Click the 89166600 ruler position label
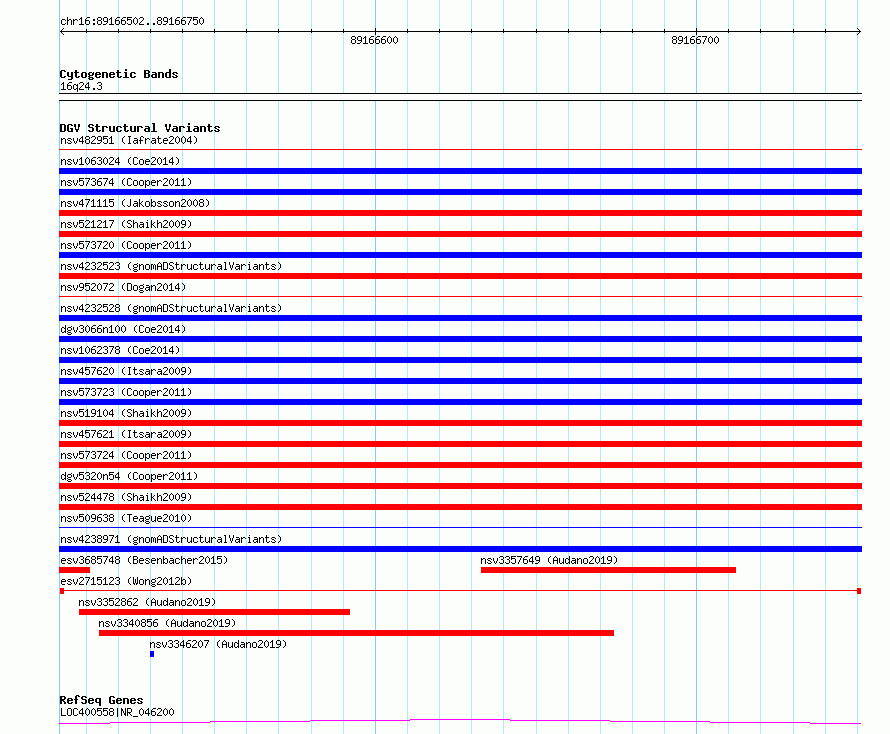 coord(374,40)
